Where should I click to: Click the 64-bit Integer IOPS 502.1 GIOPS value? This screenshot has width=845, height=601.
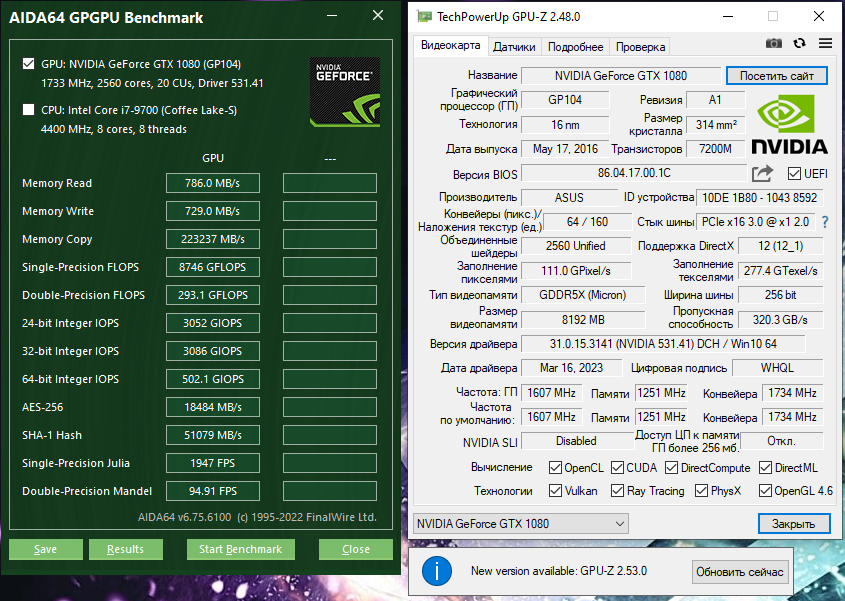(212, 379)
